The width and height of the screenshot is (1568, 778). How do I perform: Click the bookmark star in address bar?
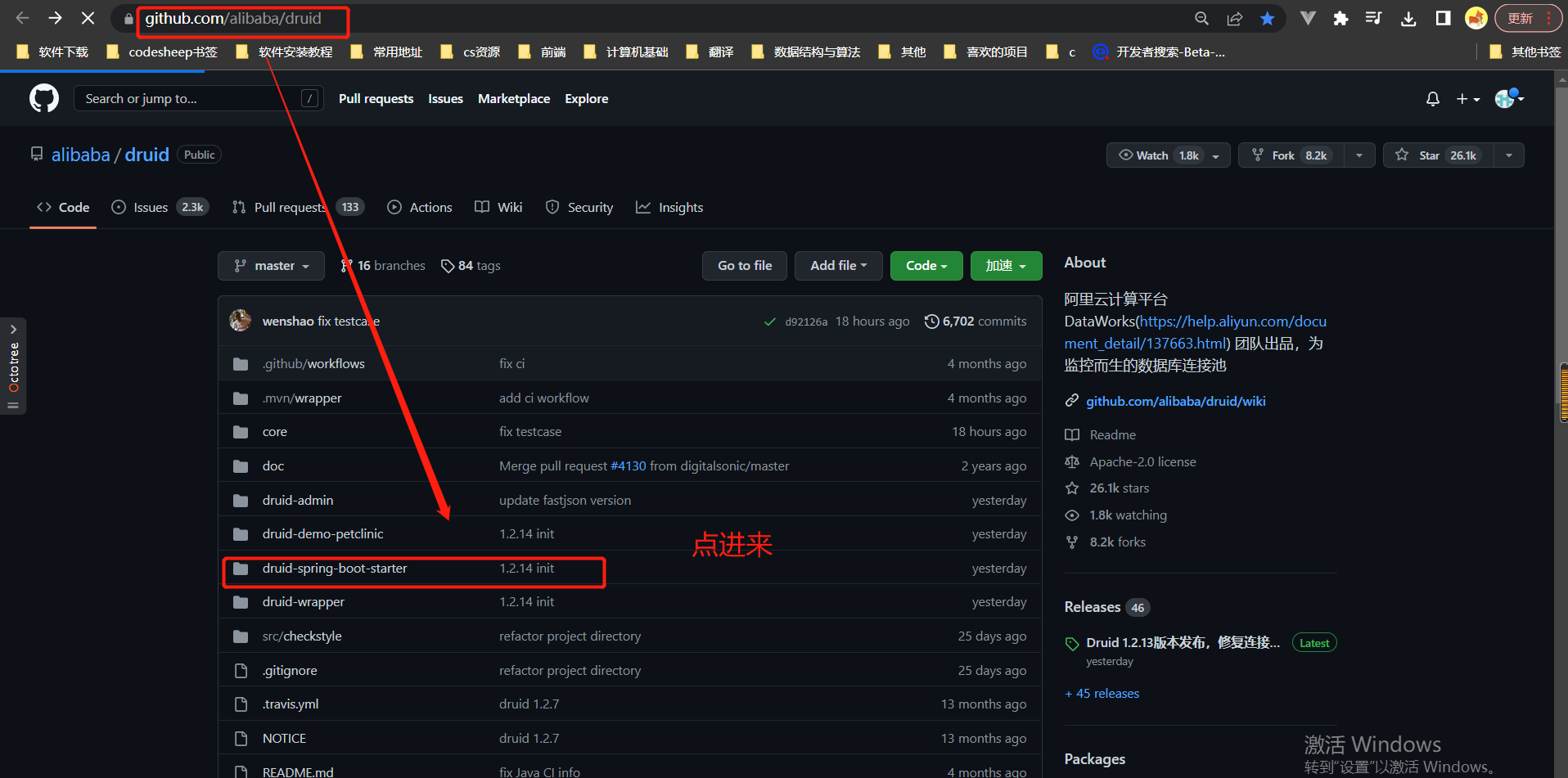point(1268,19)
